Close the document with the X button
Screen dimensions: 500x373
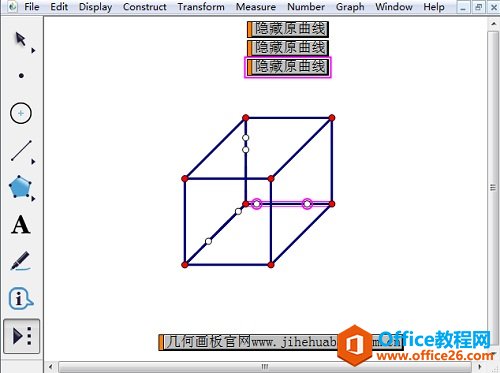click(494, 7)
